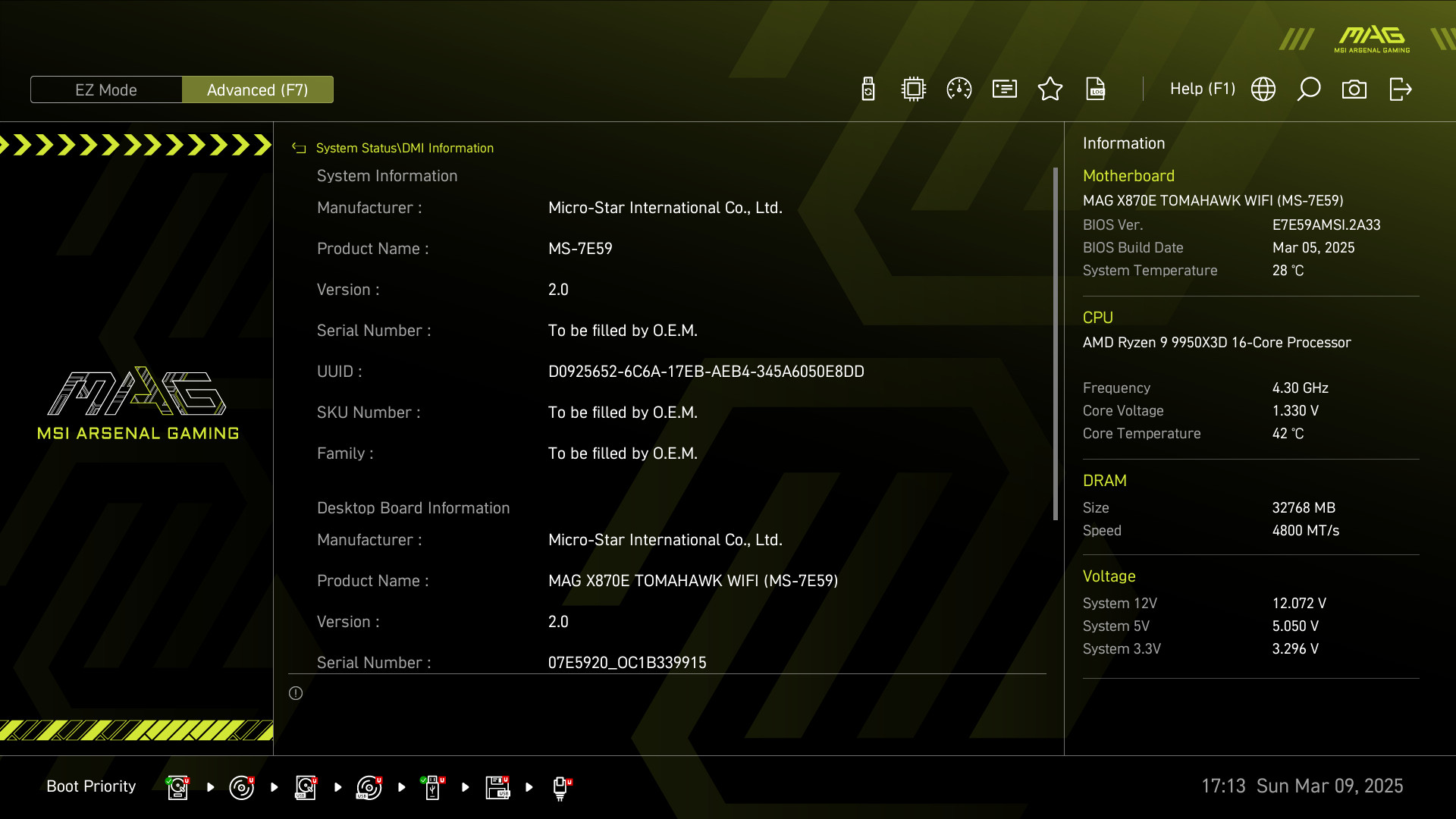1456x819 pixels.
Task: Click the Motherboard section heading
Action: point(1128,176)
